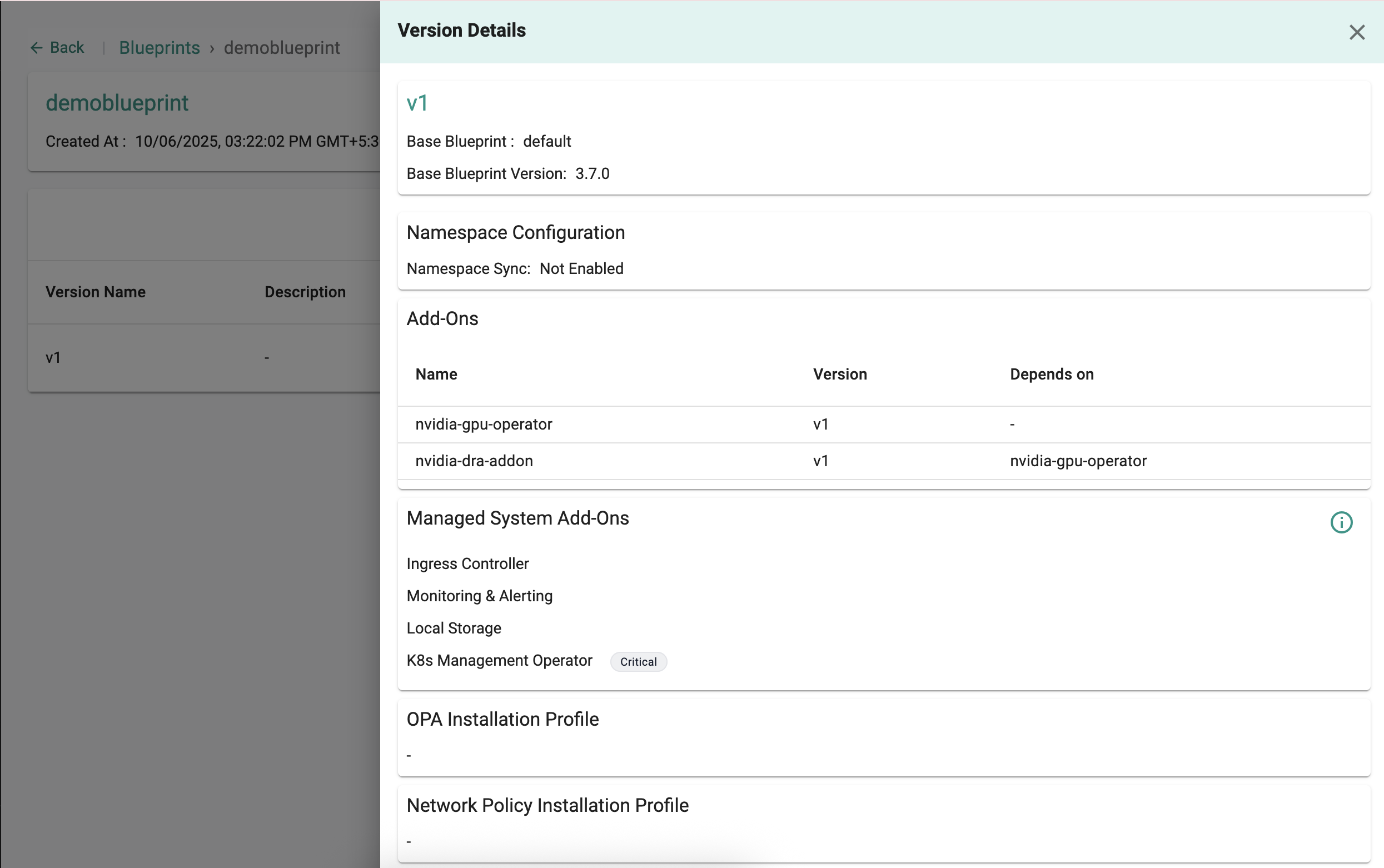1384x868 pixels.
Task: Select the nvidia-gpu-operator add-on row
Action: pos(484,424)
